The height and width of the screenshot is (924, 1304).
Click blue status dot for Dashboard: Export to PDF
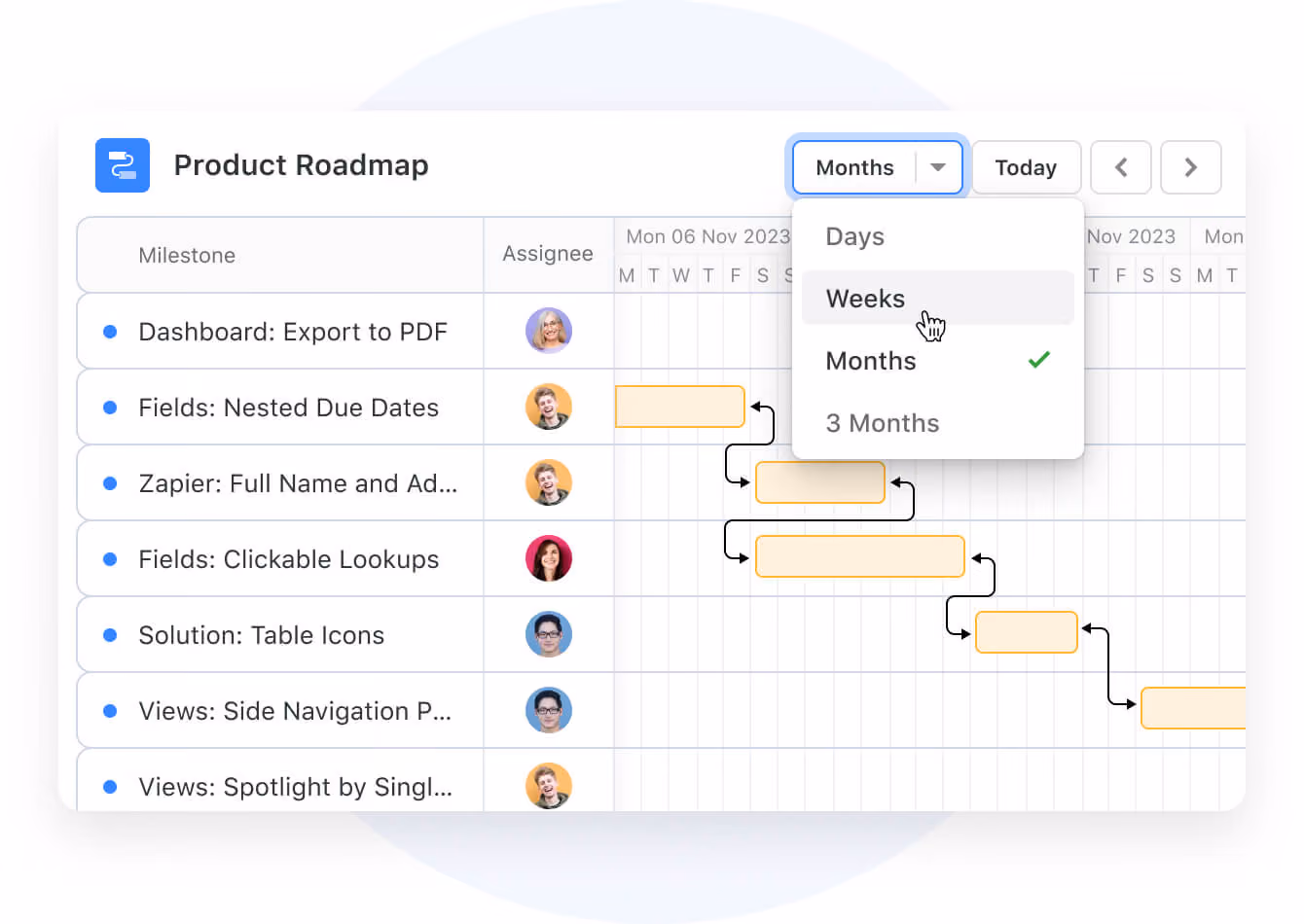pos(110,332)
